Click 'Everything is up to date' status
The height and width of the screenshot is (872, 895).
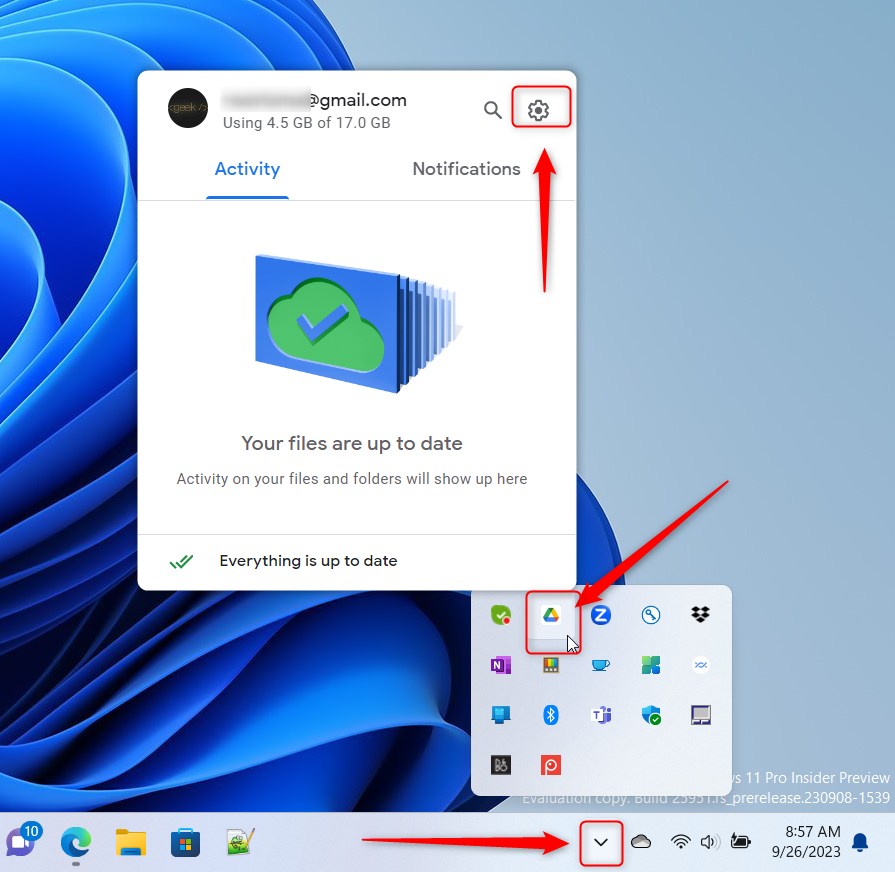308,561
